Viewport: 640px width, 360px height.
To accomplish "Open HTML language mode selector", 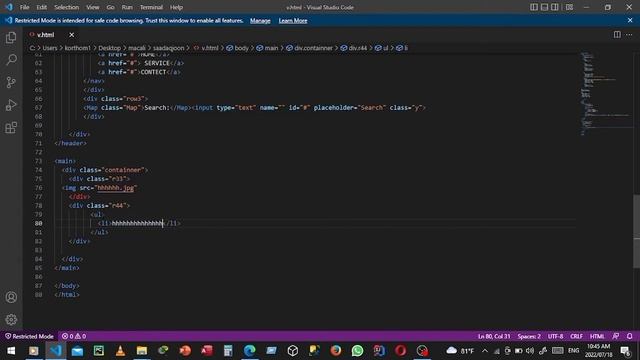I will coord(597,336).
